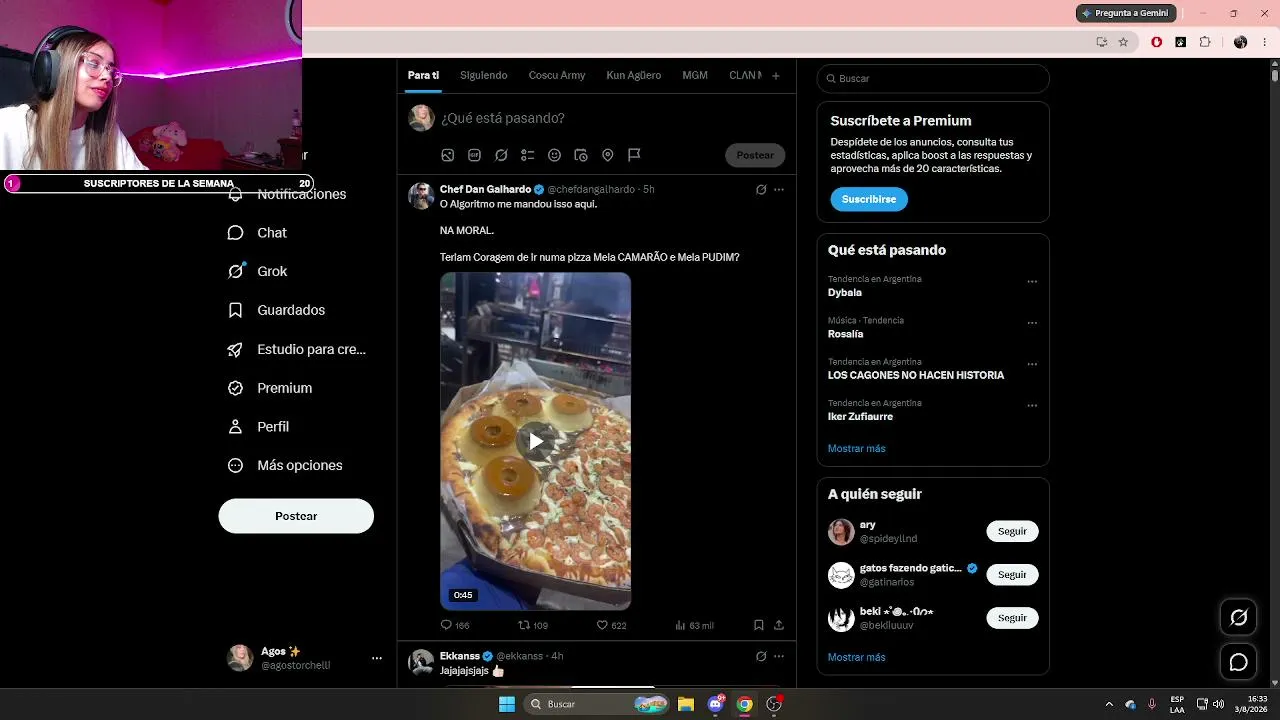Open options for LOS CAGONES NO HACEN HISTORIA

coord(1032,364)
